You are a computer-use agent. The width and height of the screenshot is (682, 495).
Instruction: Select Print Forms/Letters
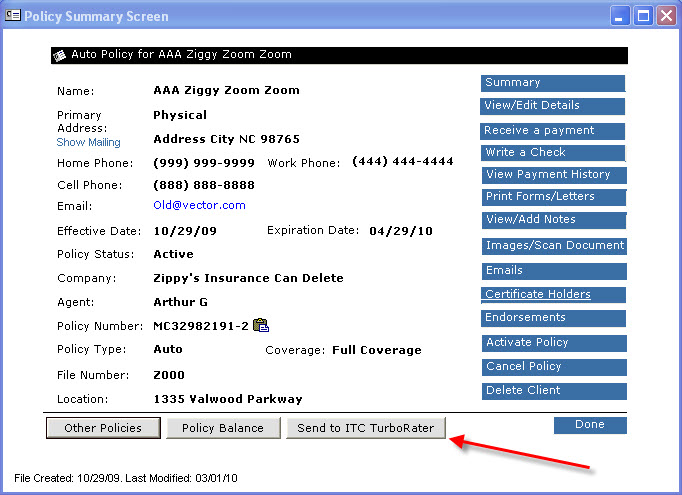(552, 197)
